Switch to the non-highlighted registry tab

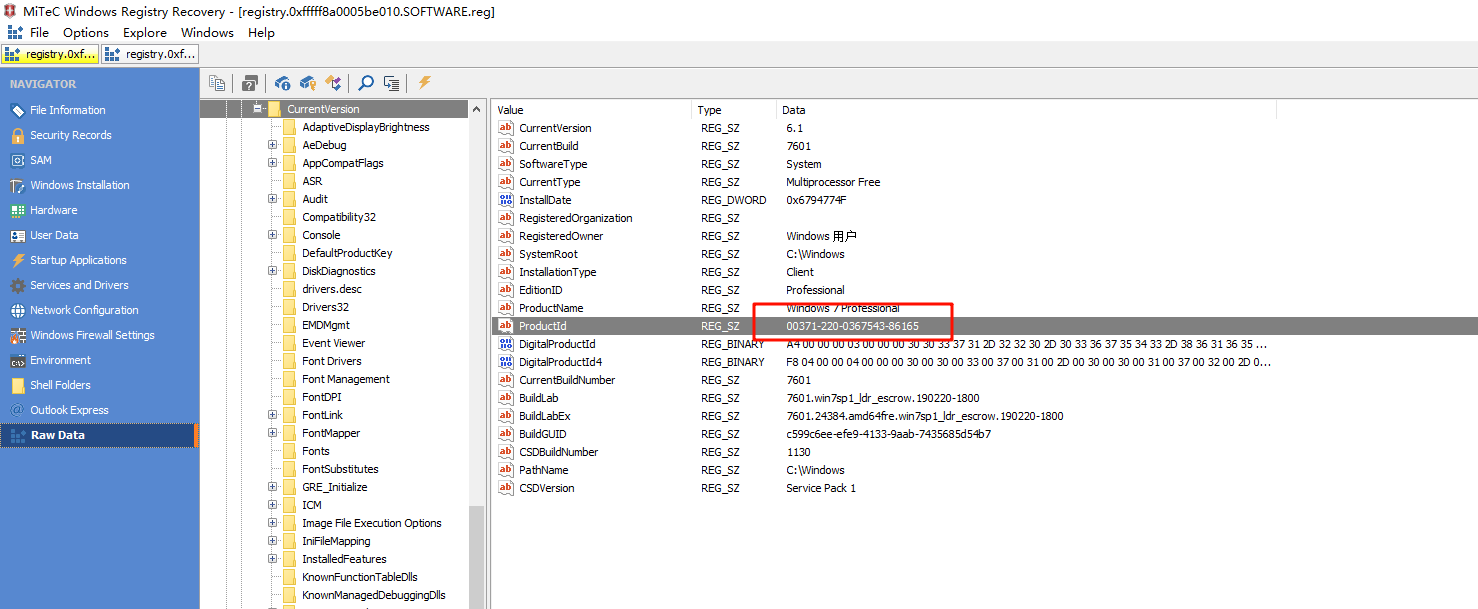click(x=150, y=54)
